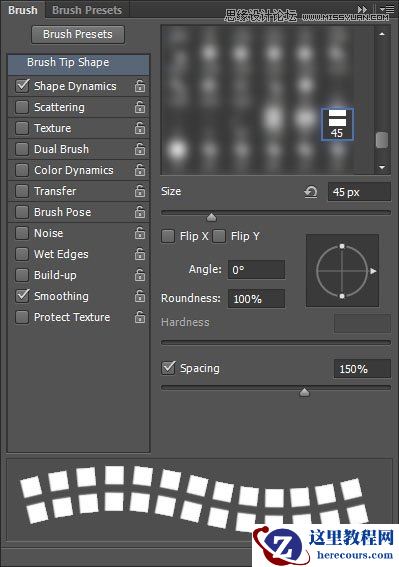Toggle the lock icon for Protect Texture
This screenshot has height=567, width=399.
(x=140, y=317)
